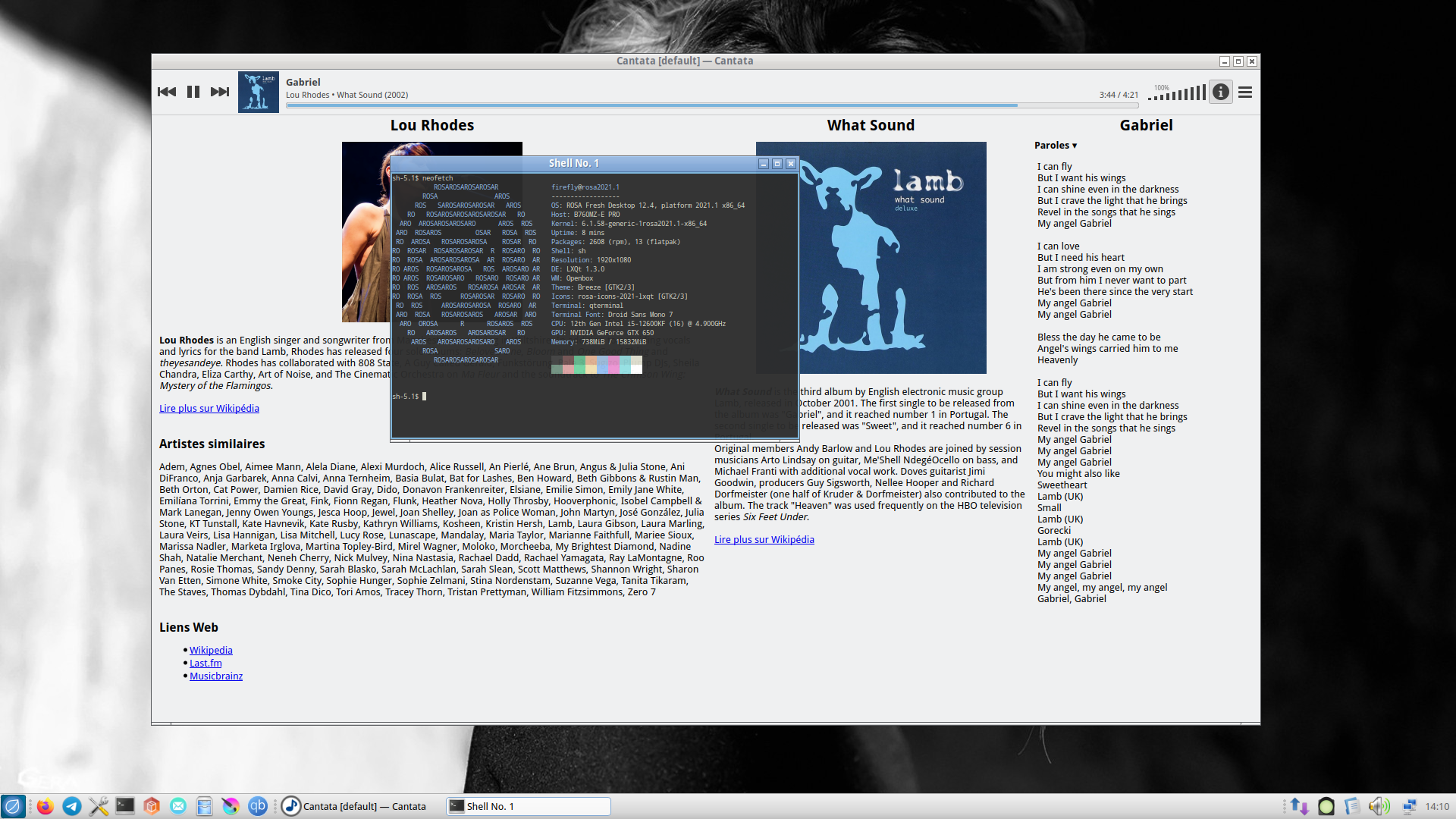1456x819 pixels.
Task: Pause the current song
Action: click(x=193, y=92)
